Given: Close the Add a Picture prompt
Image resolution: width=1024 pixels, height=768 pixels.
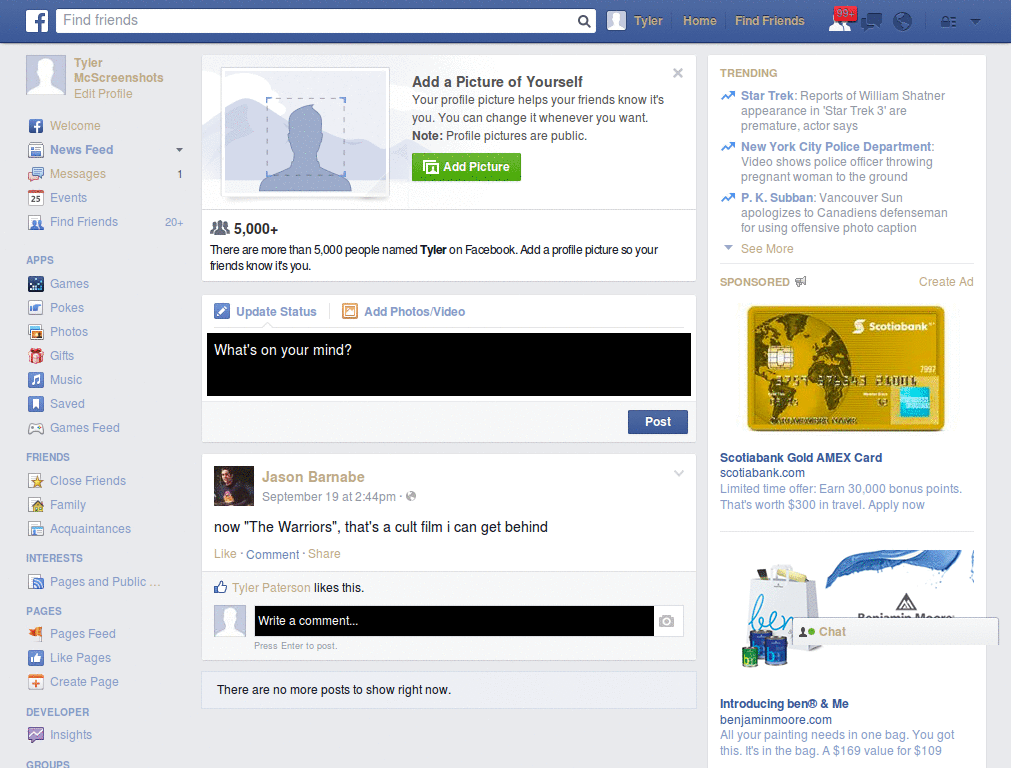Looking at the screenshot, I should coord(678,73).
